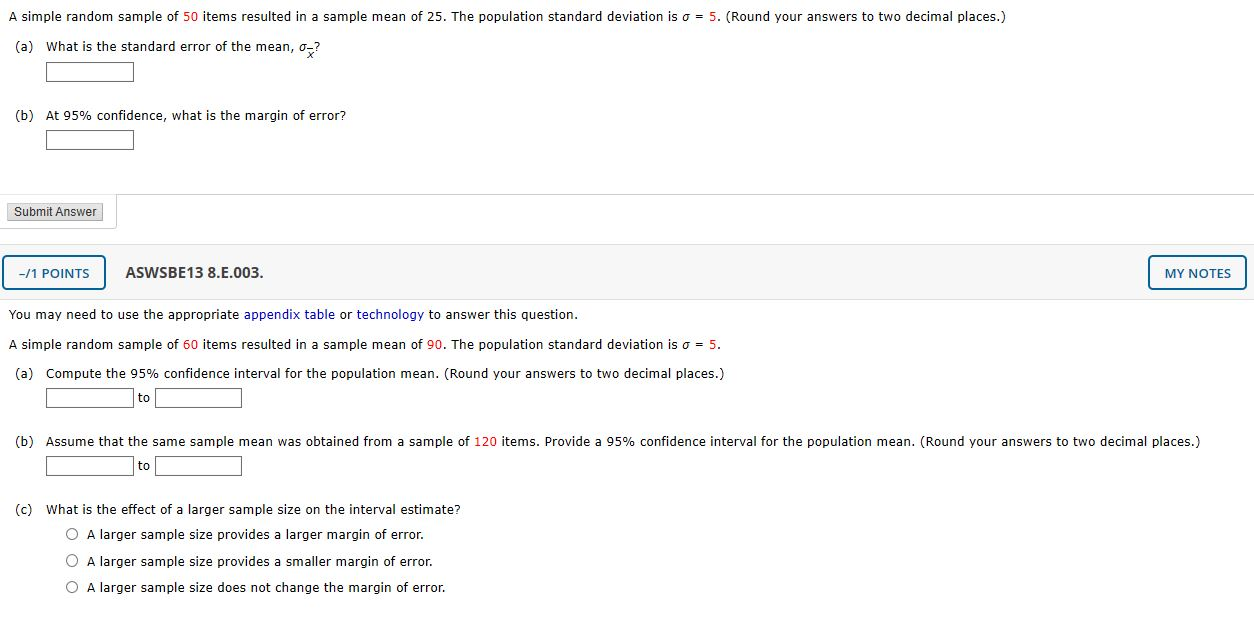Click lower bound box for part (a) confidence interval
Image resolution: width=1254 pixels, height=635 pixels.
tap(89, 397)
